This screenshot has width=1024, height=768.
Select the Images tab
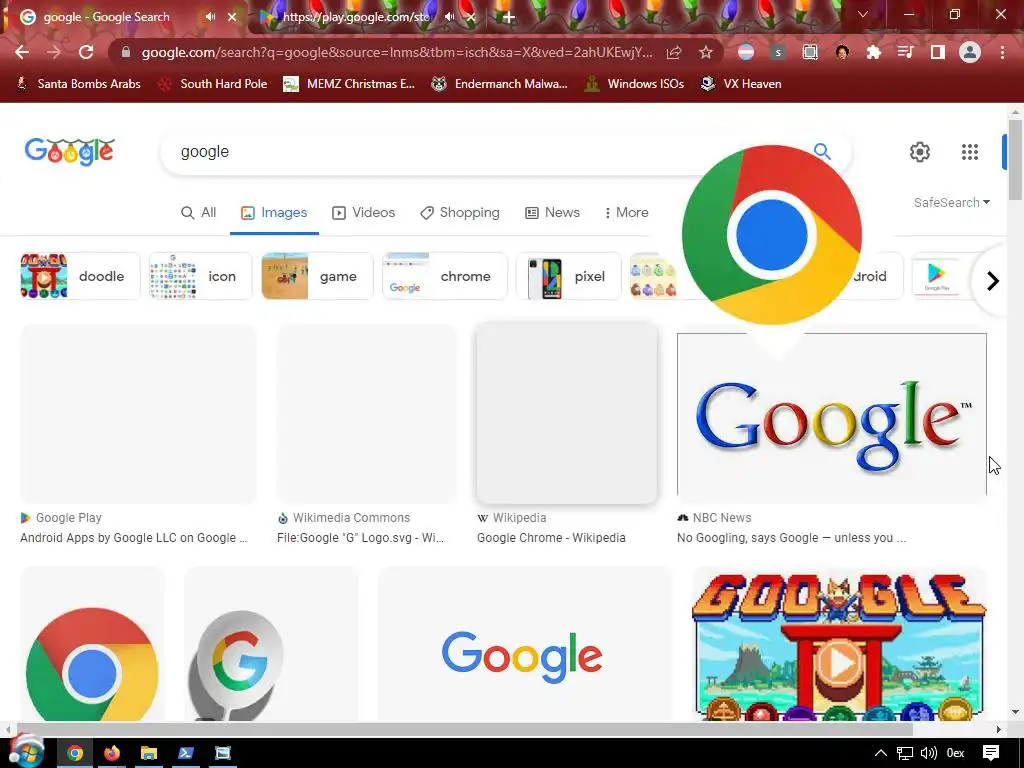tap(274, 213)
